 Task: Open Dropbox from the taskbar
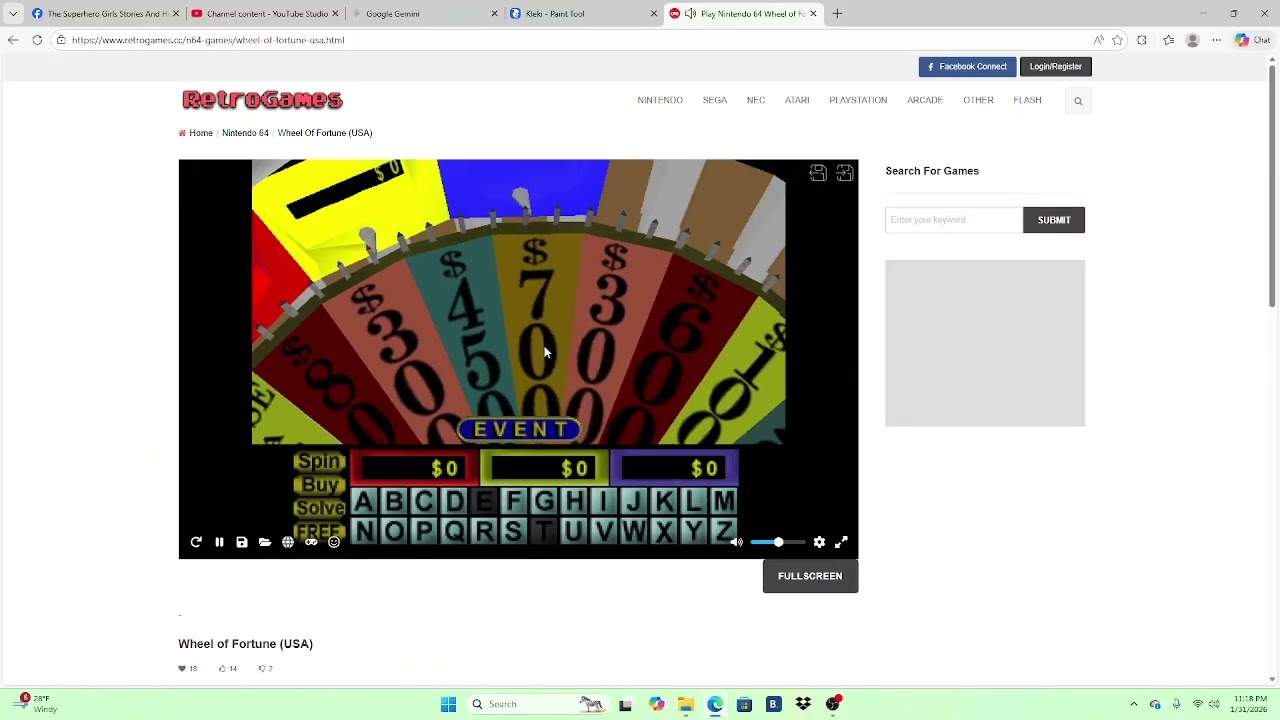click(x=803, y=704)
